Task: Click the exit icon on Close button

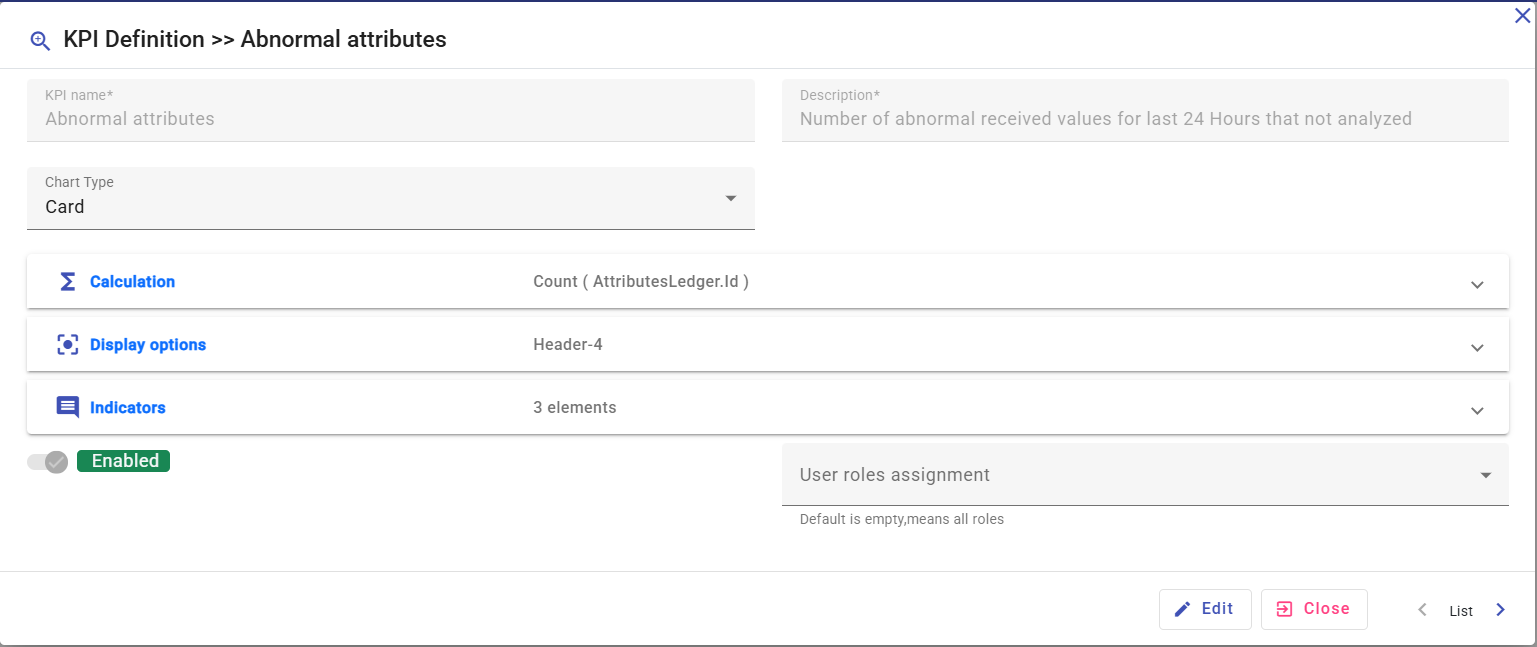Action: [1284, 609]
